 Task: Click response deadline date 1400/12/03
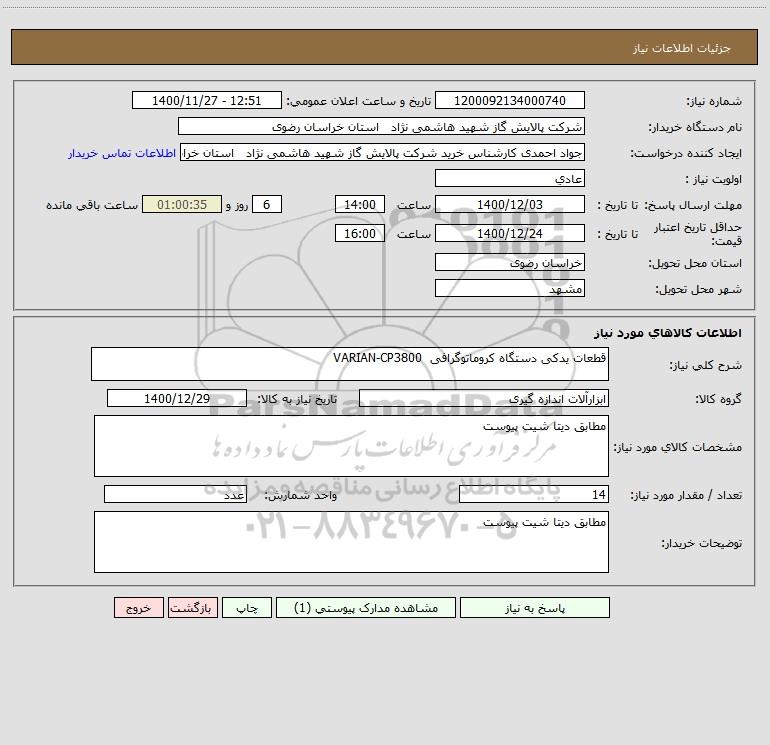pos(510,204)
